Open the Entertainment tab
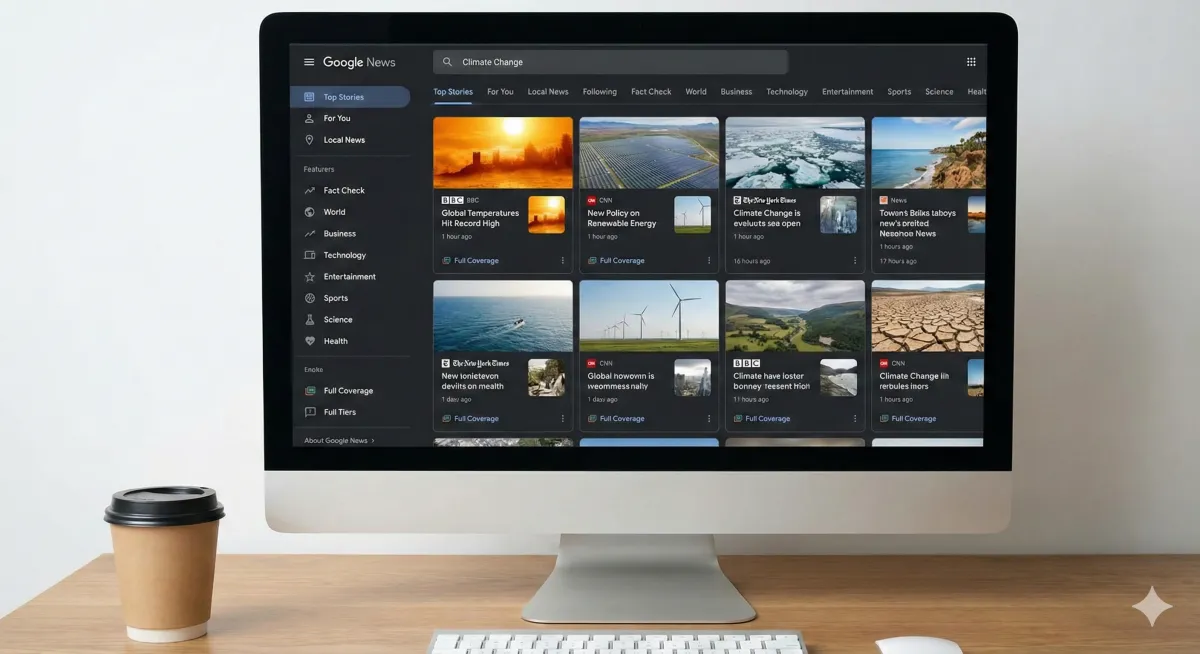 848,92
